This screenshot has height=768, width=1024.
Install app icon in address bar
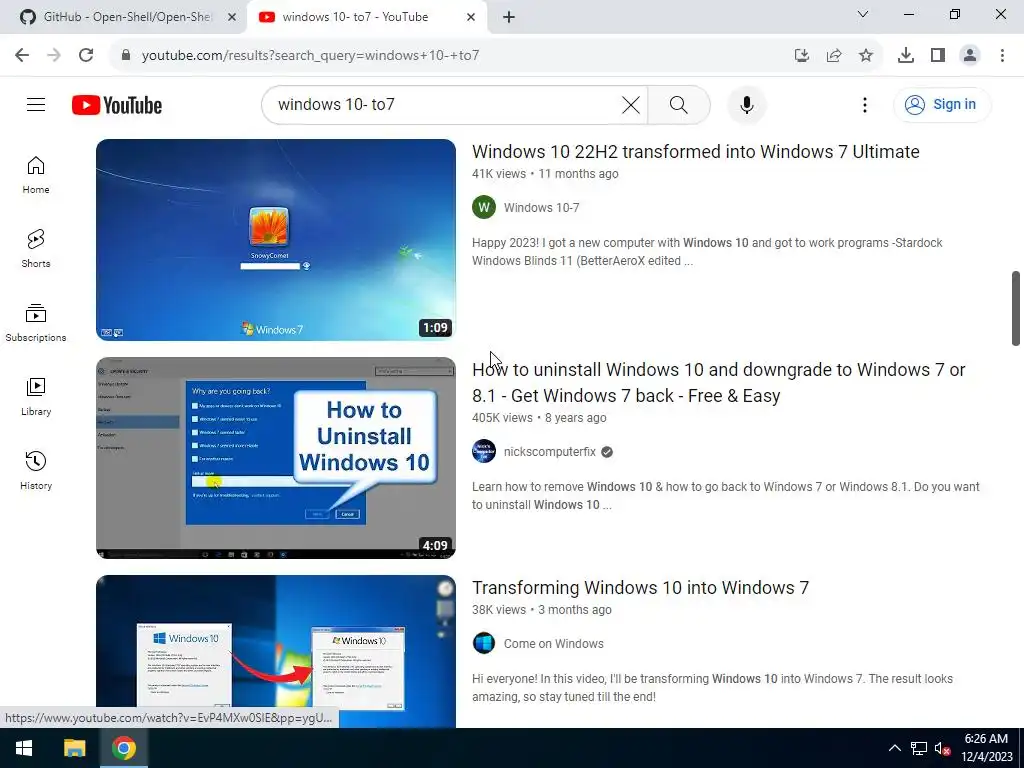click(802, 55)
